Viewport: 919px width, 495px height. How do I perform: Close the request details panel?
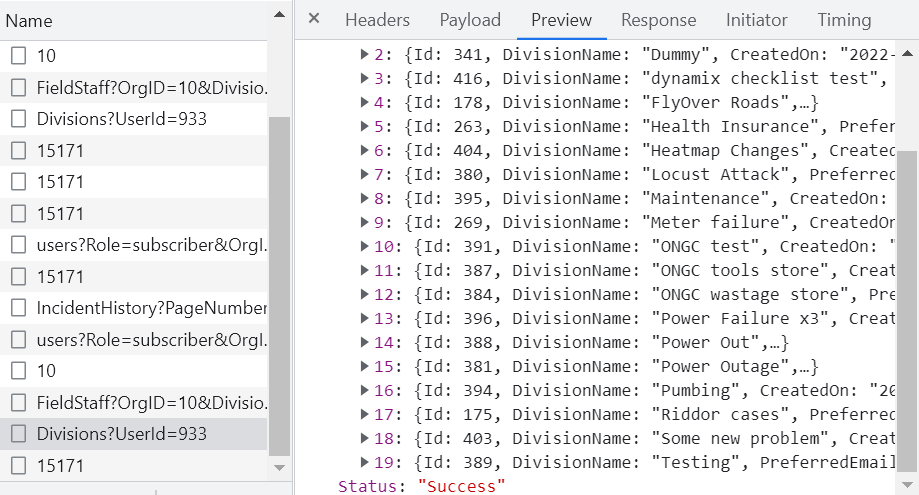(x=314, y=19)
